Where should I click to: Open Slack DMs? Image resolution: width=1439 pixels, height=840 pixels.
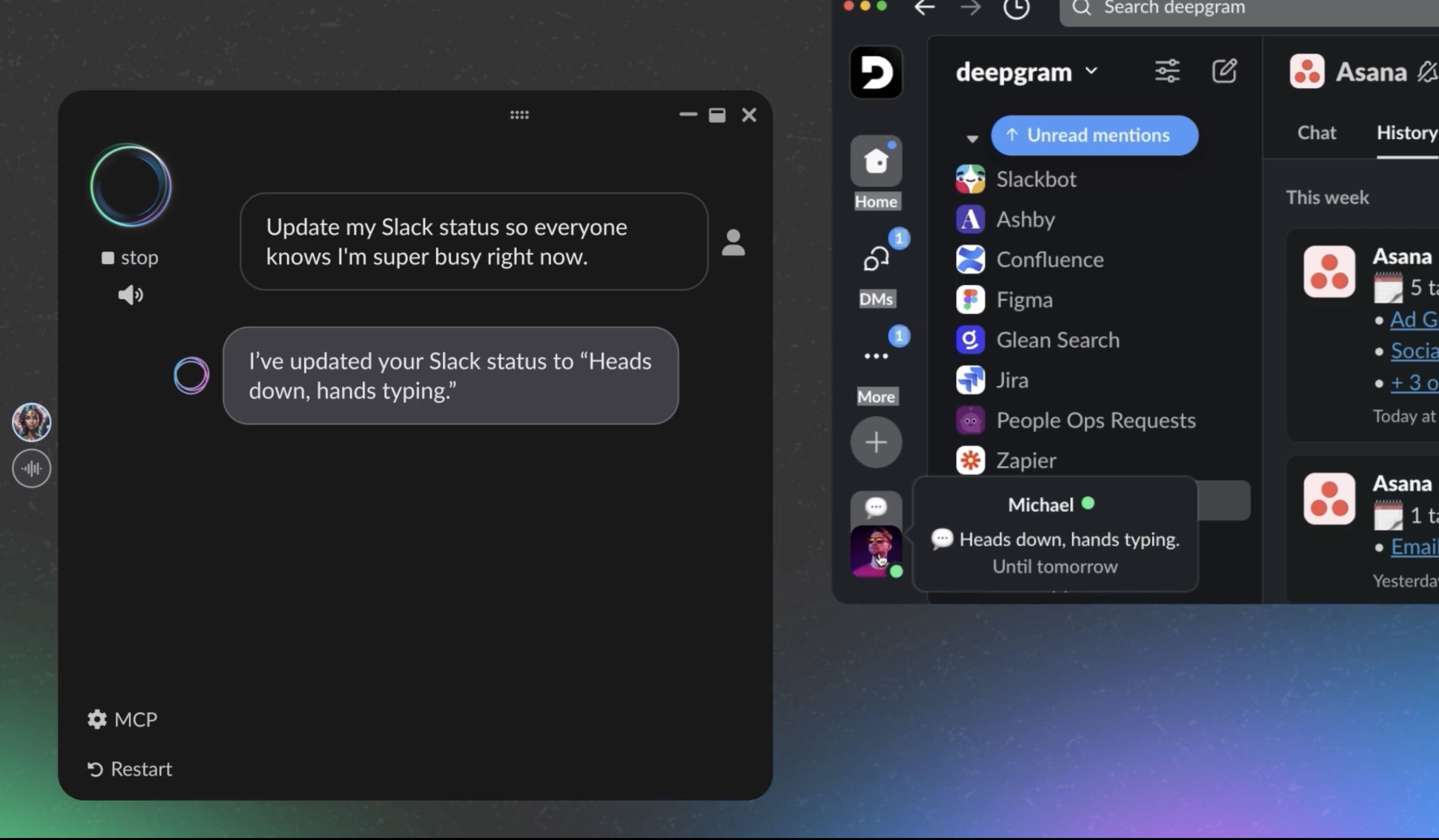coord(877,268)
